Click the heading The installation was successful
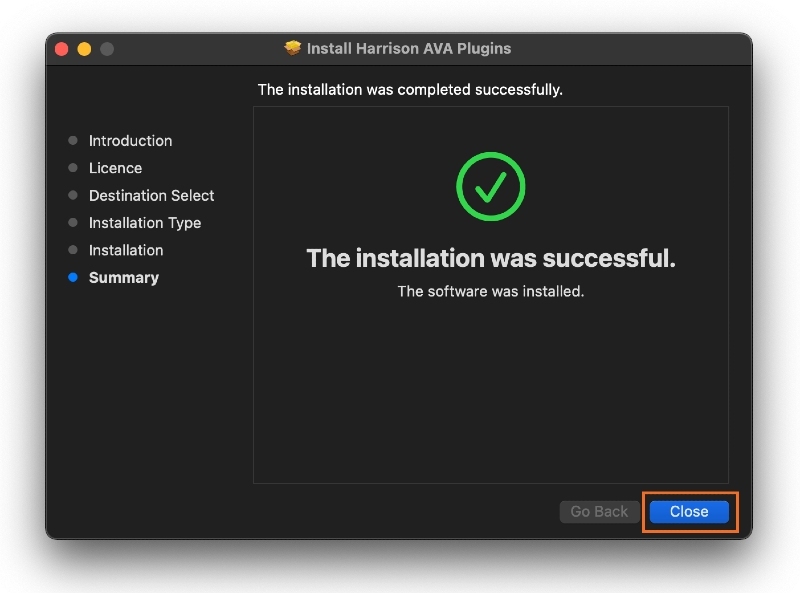This screenshot has width=800, height=593. pyautogui.click(x=491, y=258)
